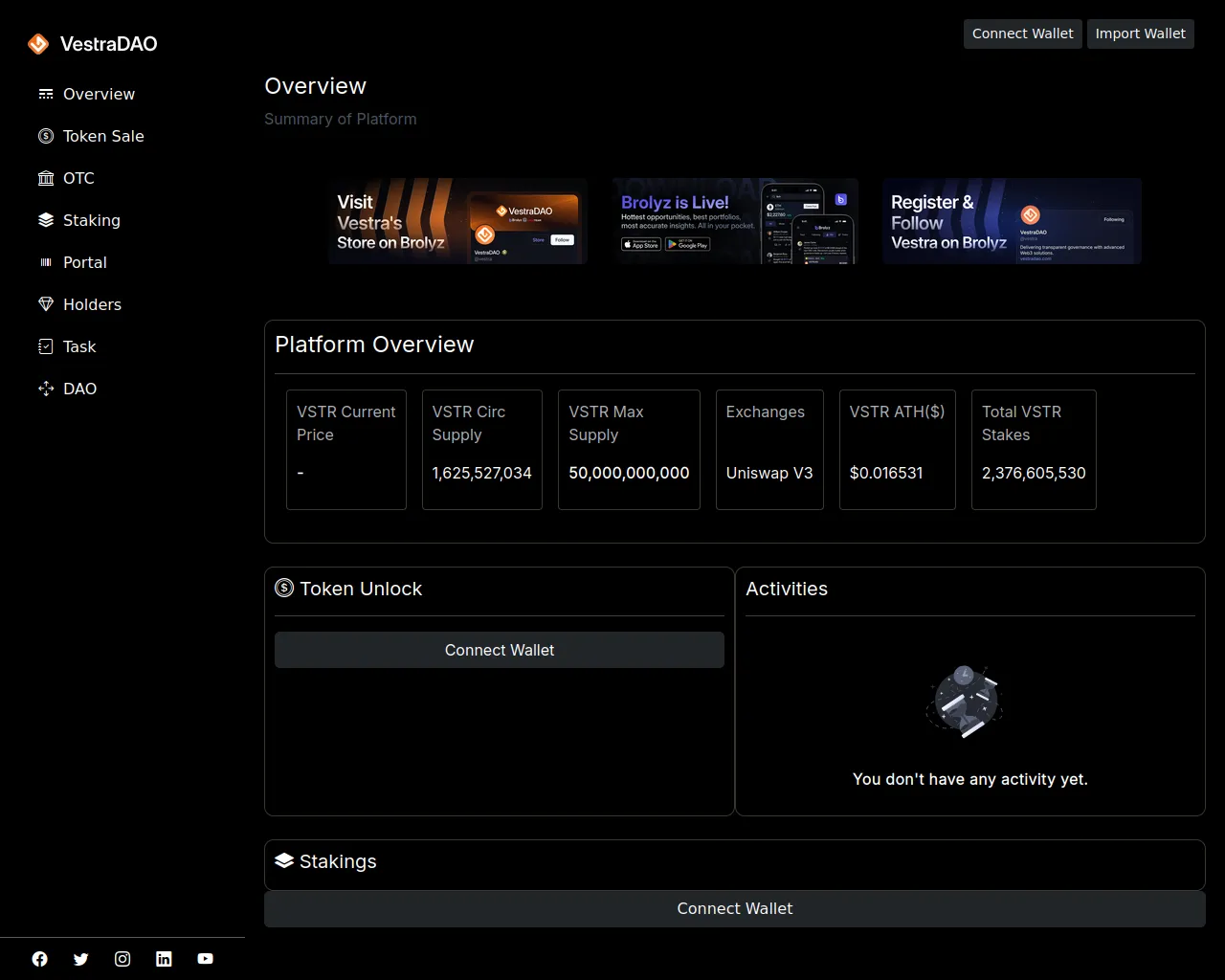This screenshot has height=980, width=1225.
Task: Select Holders in the sidebar
Action: (92, 304)
